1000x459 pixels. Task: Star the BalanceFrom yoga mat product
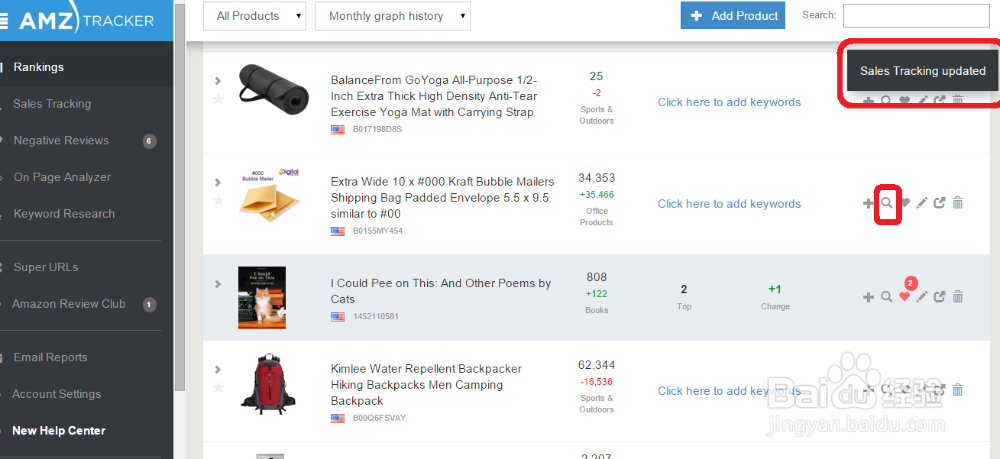point(218,99)
